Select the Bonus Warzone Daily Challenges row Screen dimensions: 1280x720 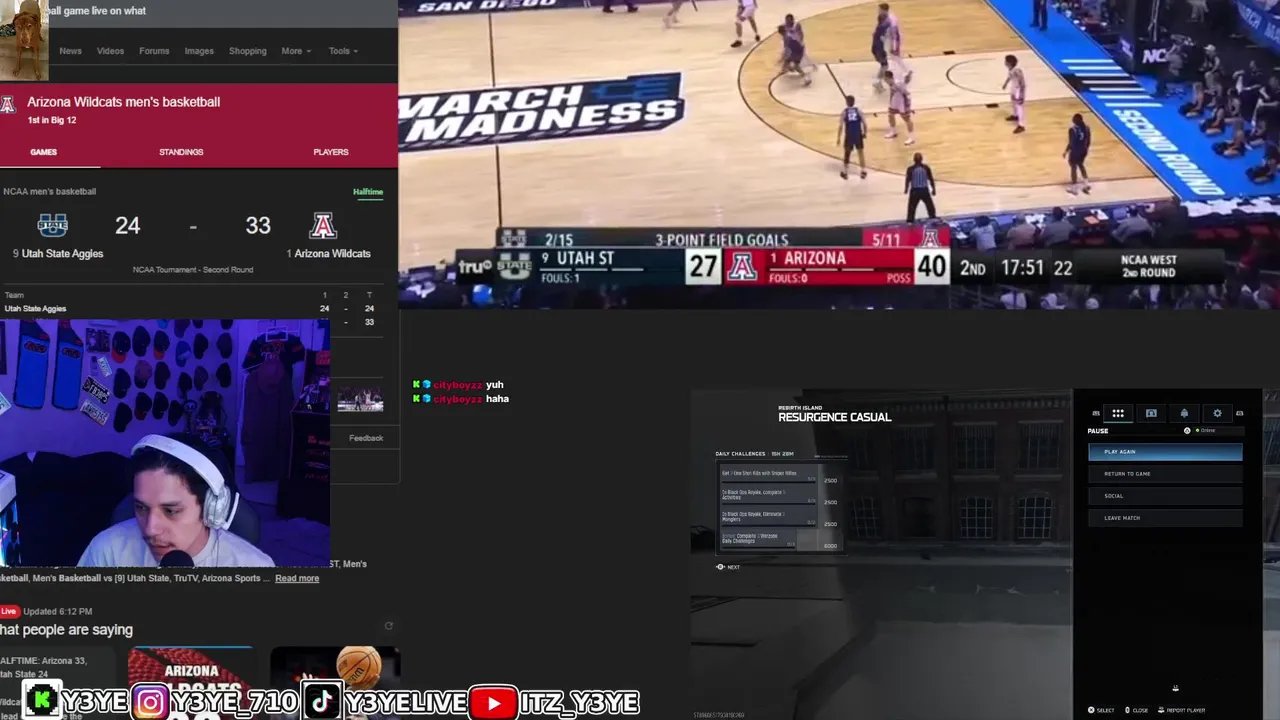pyautogui.click(x=780, y=540)
